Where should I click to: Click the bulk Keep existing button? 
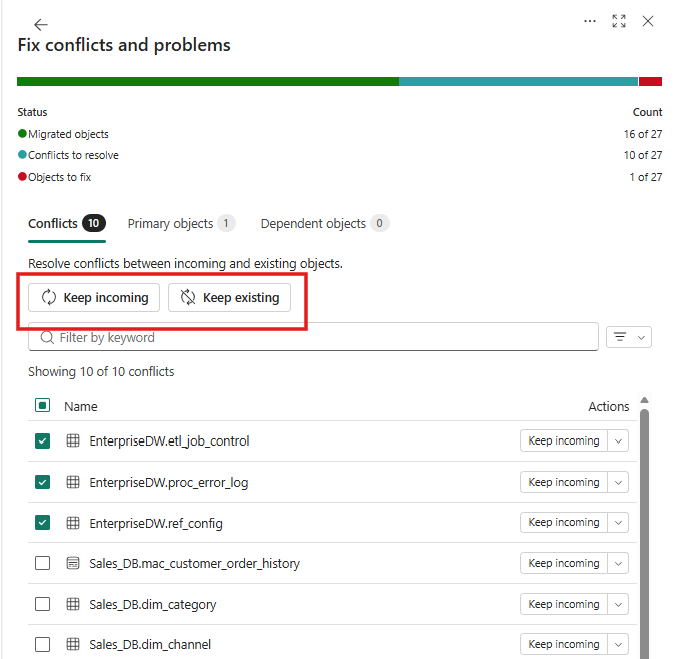(x=229, y=297)
